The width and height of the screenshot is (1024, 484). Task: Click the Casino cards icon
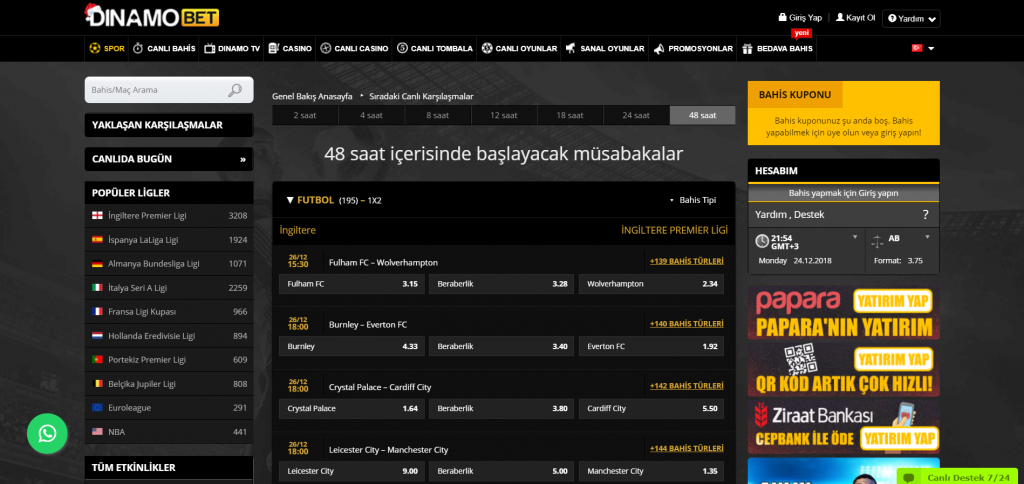coord(273,48)
